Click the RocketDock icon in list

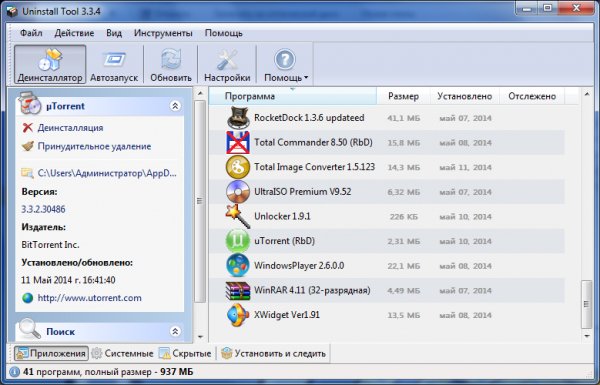click(238, 118)
